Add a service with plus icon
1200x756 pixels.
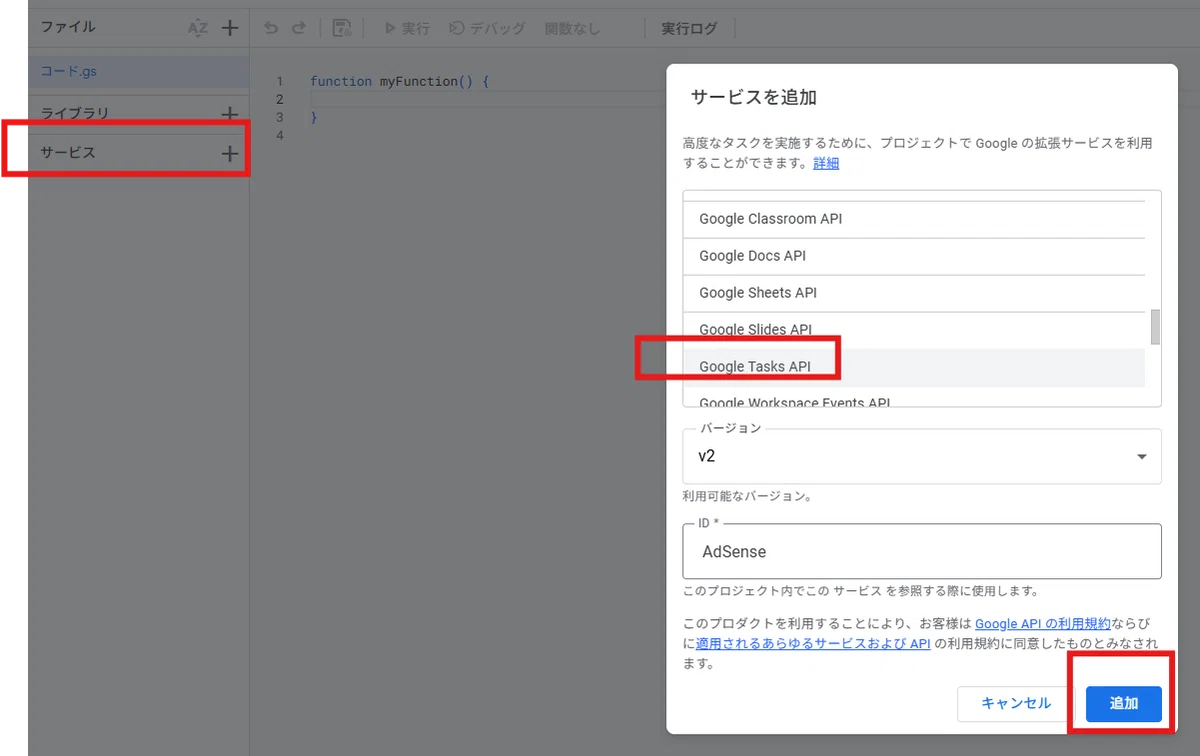pos(230,154)
